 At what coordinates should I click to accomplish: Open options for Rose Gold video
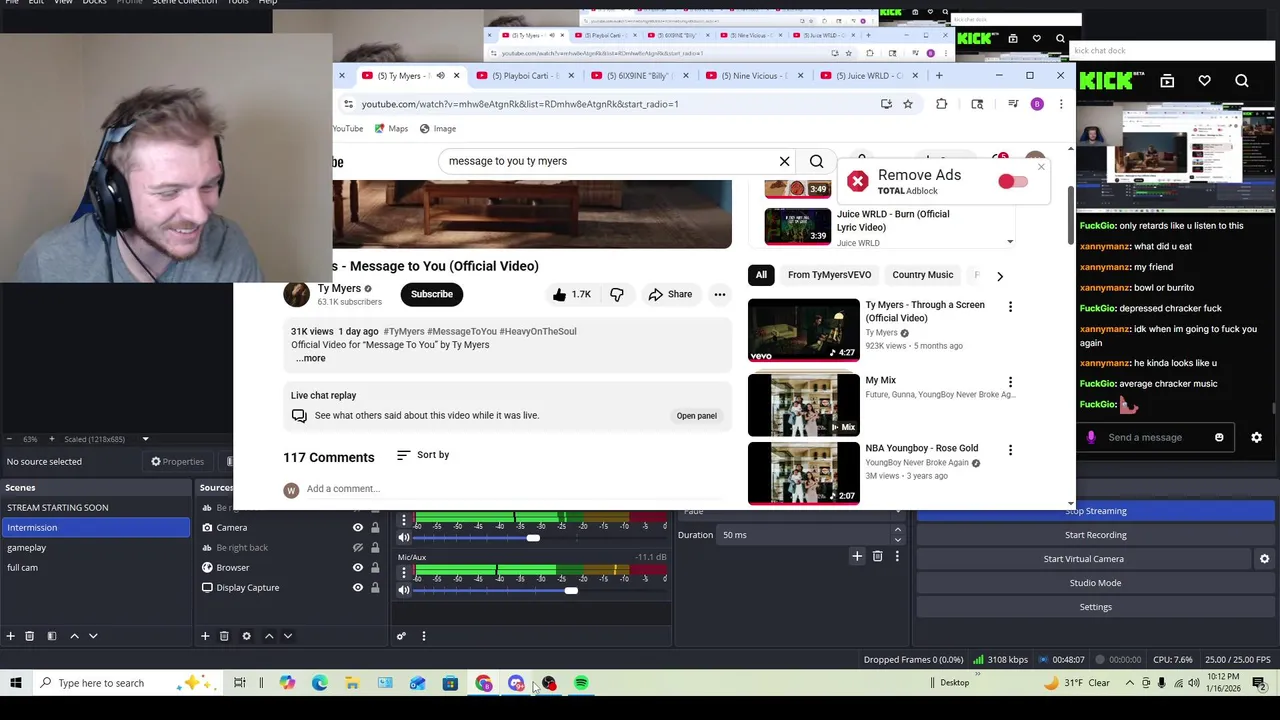[1010, 450]
